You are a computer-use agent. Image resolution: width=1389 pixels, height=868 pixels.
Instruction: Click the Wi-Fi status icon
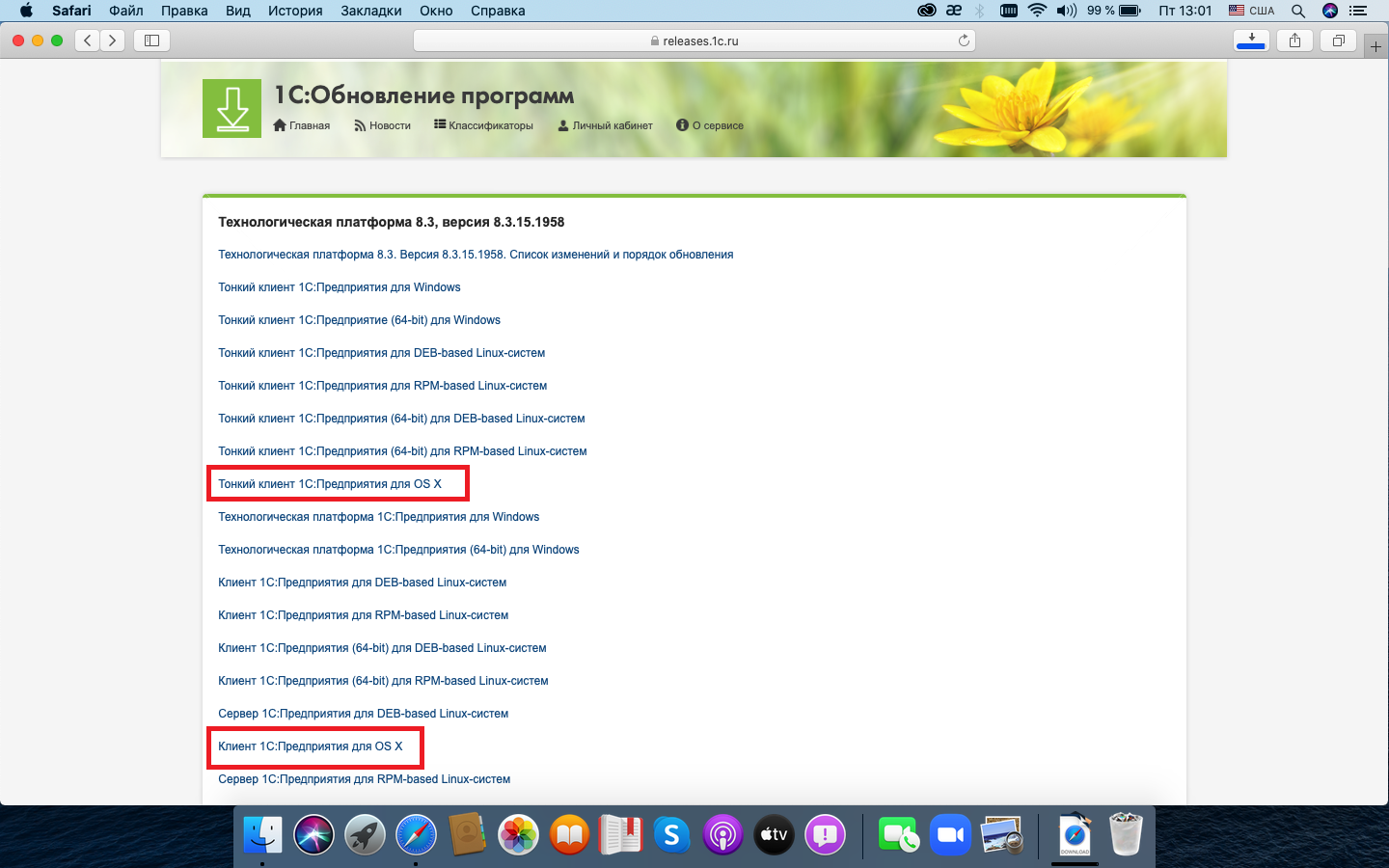point(1037,11)
